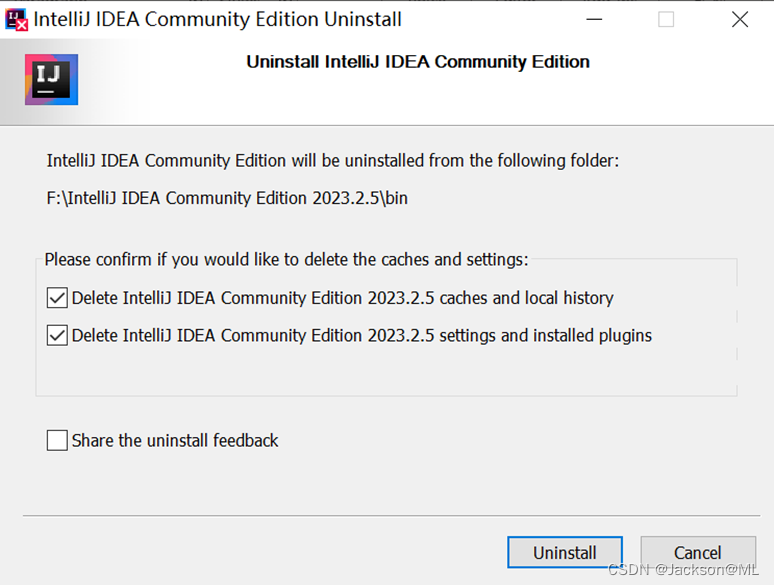Viewport: 774px width, 585px height.
Task: Uncheck Delete settings and installed plugins
Action: click(57, 336)
